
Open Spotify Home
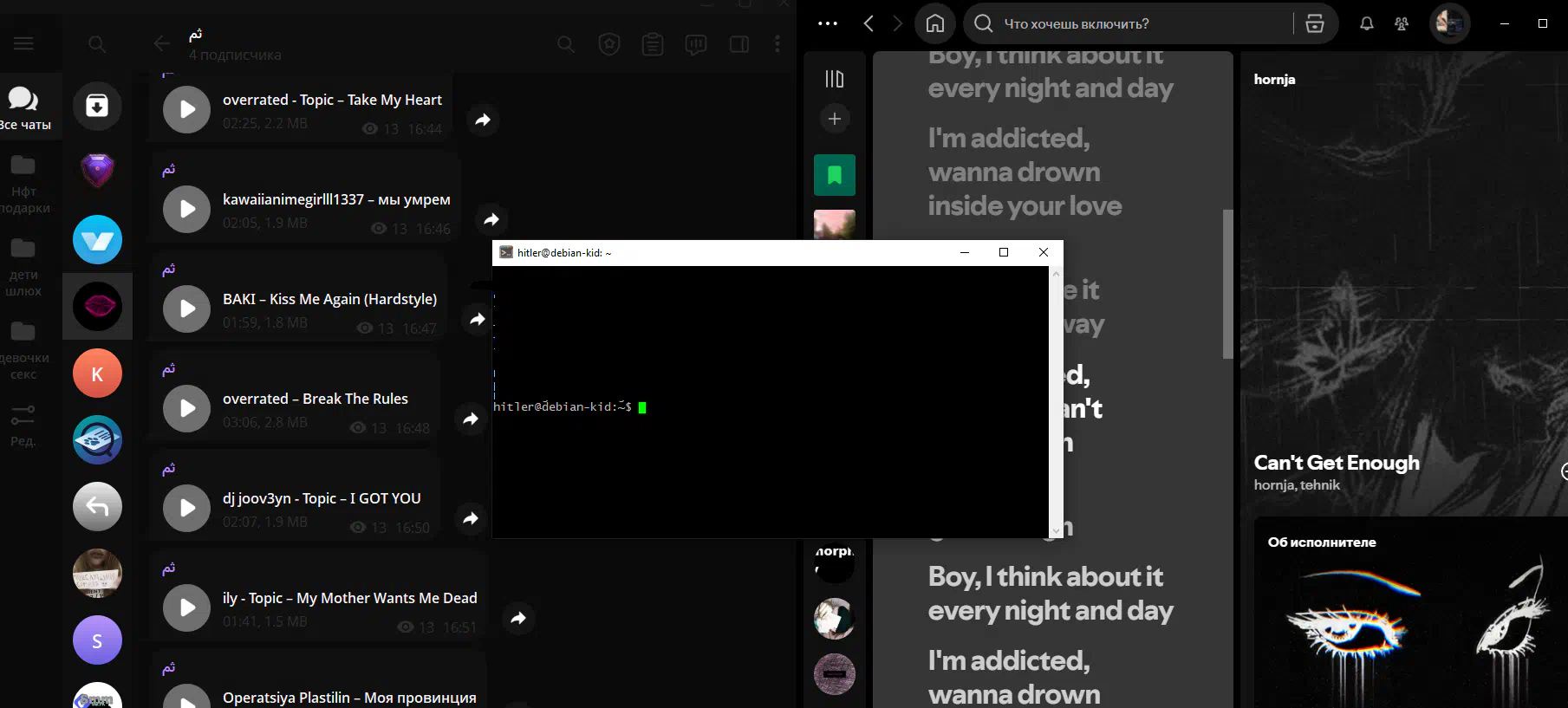(935, 23)
